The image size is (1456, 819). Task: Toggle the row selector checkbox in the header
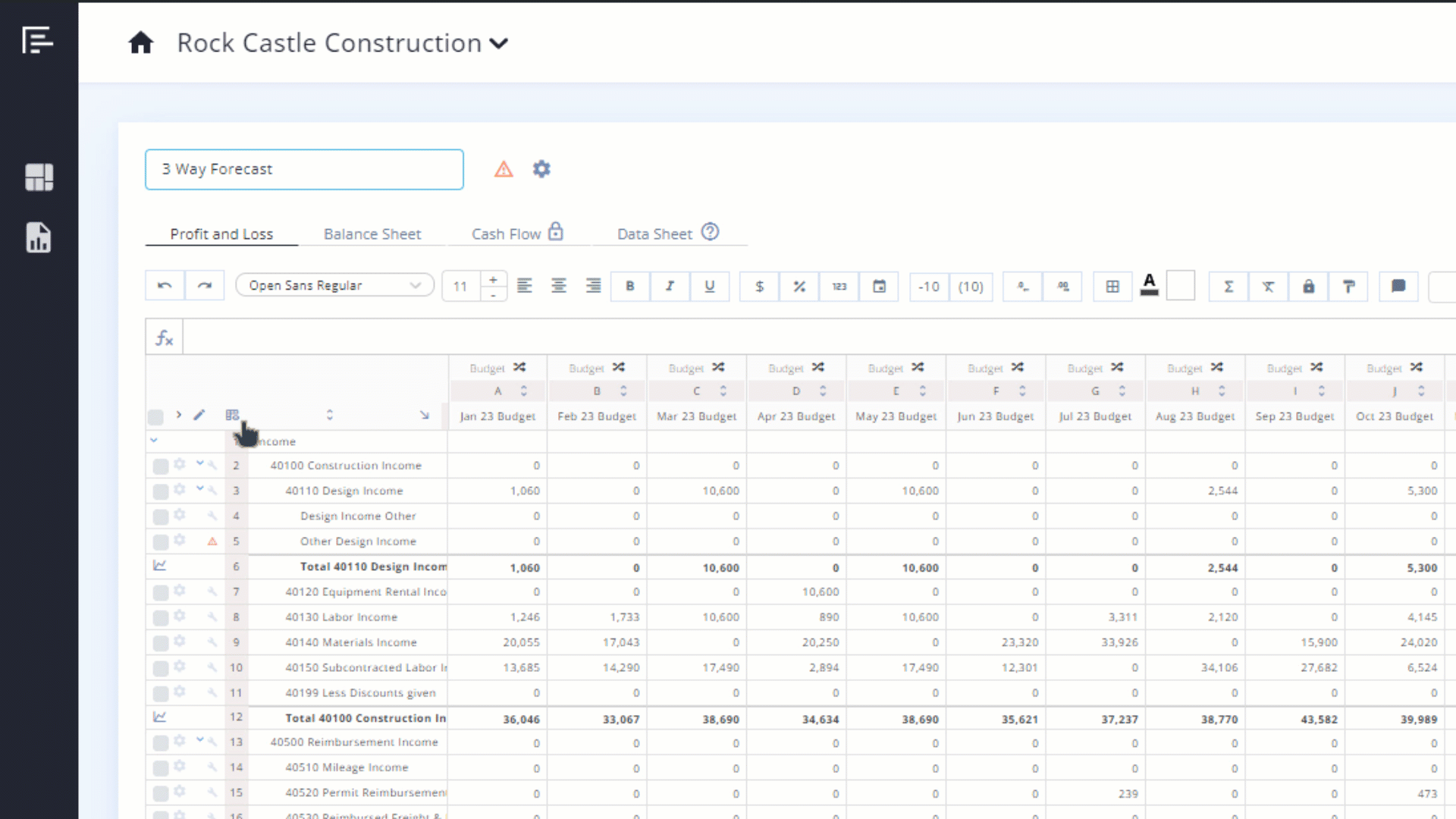155,417
